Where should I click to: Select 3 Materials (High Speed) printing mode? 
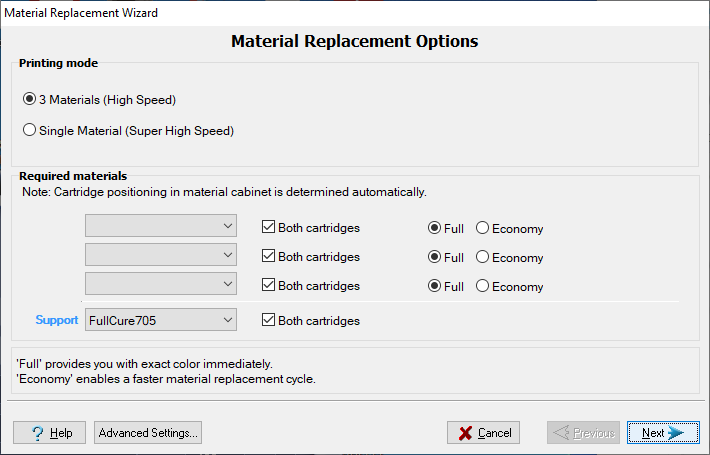pos(30,100)
